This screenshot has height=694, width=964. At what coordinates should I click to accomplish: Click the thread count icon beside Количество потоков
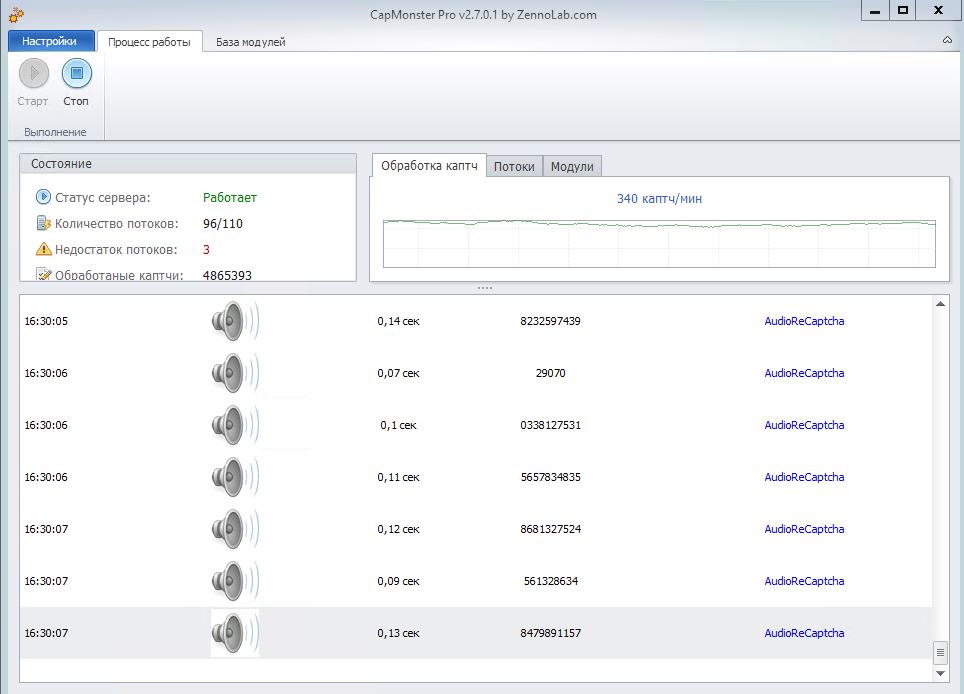[43, 223]
